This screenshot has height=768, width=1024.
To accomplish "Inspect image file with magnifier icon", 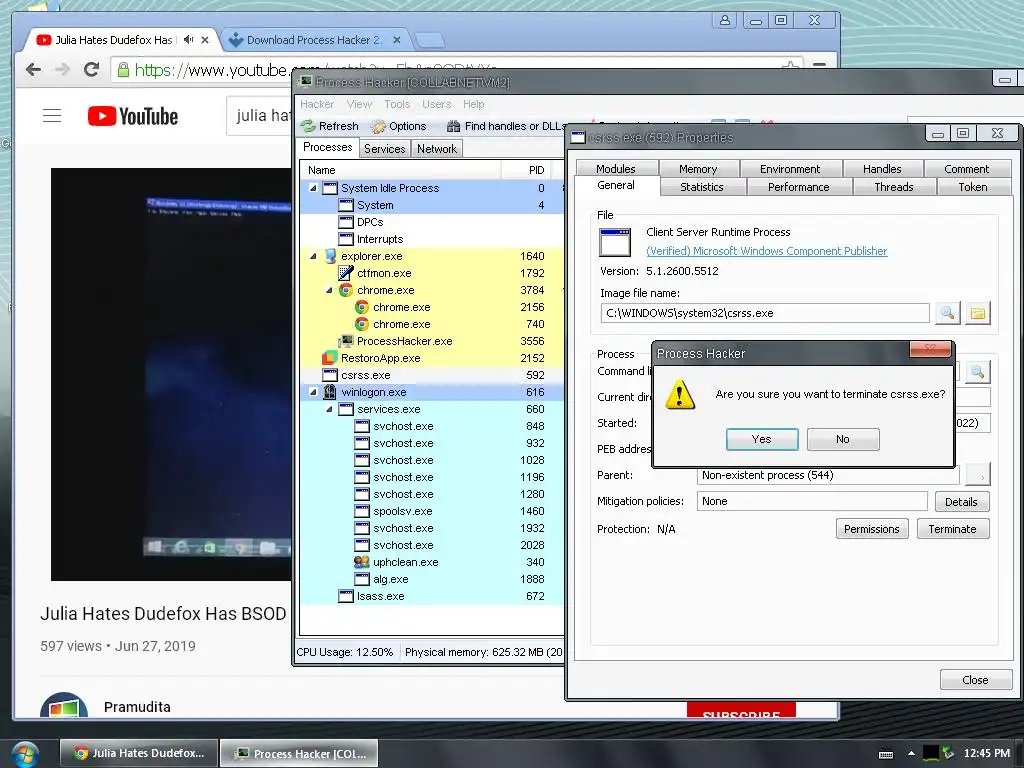I will [x=948, y=313].
